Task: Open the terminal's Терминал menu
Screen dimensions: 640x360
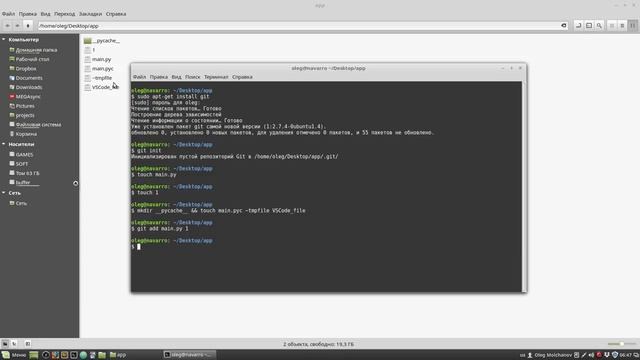Action: click(x=216, y=77)
